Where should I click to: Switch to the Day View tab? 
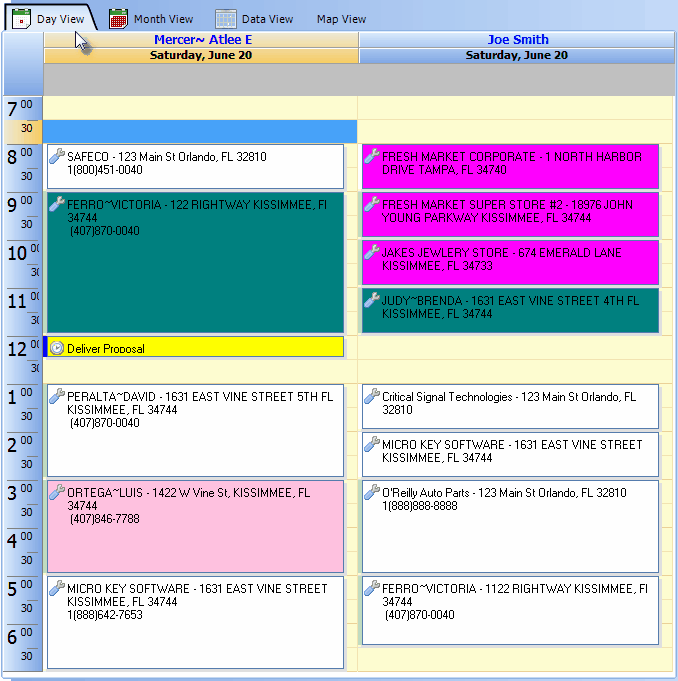[x=50, y=19]
